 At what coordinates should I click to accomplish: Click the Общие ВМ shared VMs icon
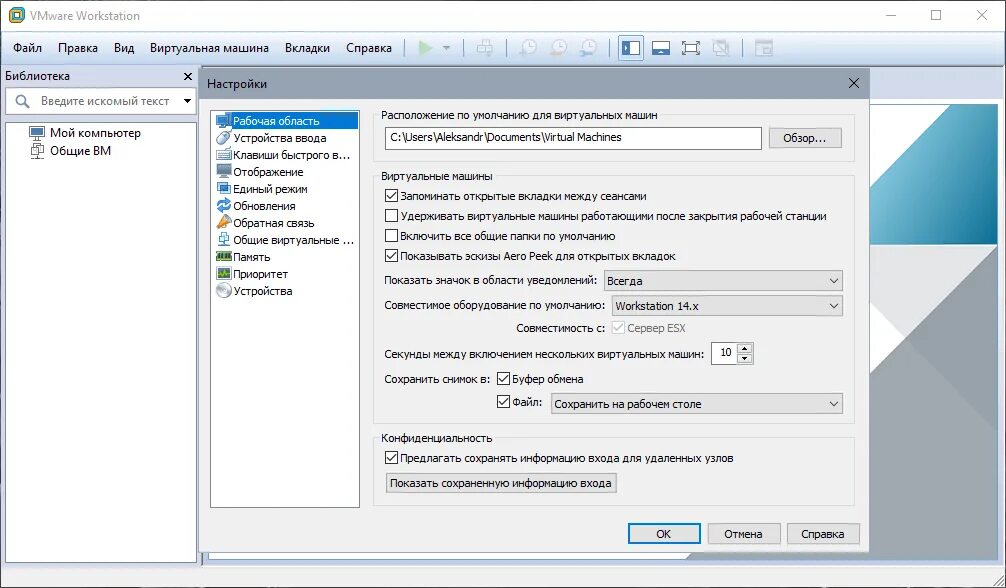coord(37,151)
